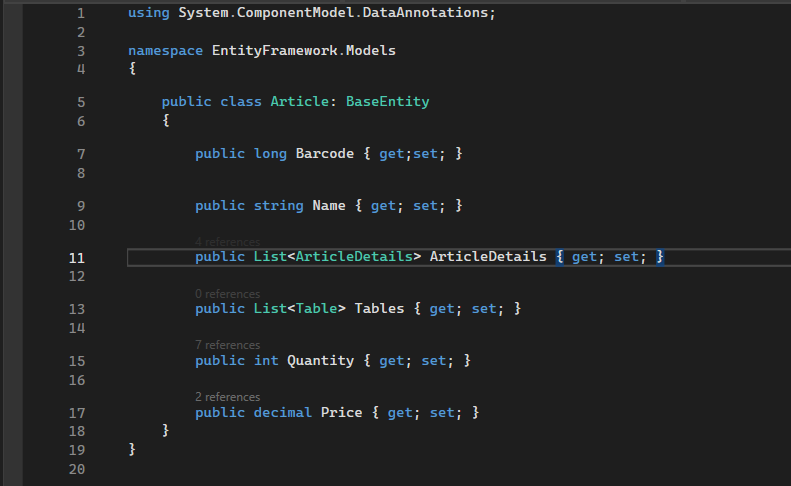This screenshot has width=791, height=486.
Task: Click the class keyword on line 5
Action: coord(241,101)
